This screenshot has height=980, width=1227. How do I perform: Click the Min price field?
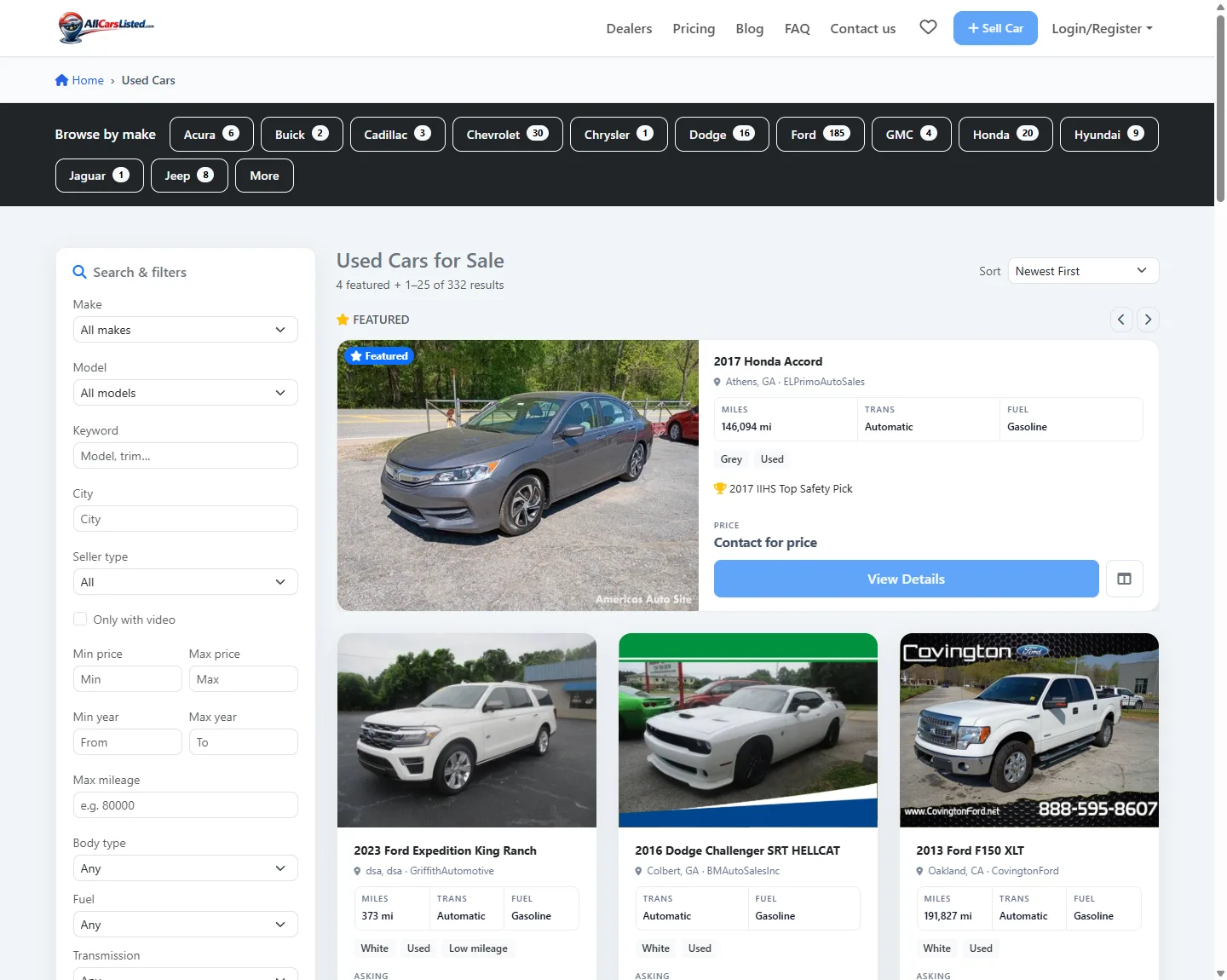[x=128, y=679]
